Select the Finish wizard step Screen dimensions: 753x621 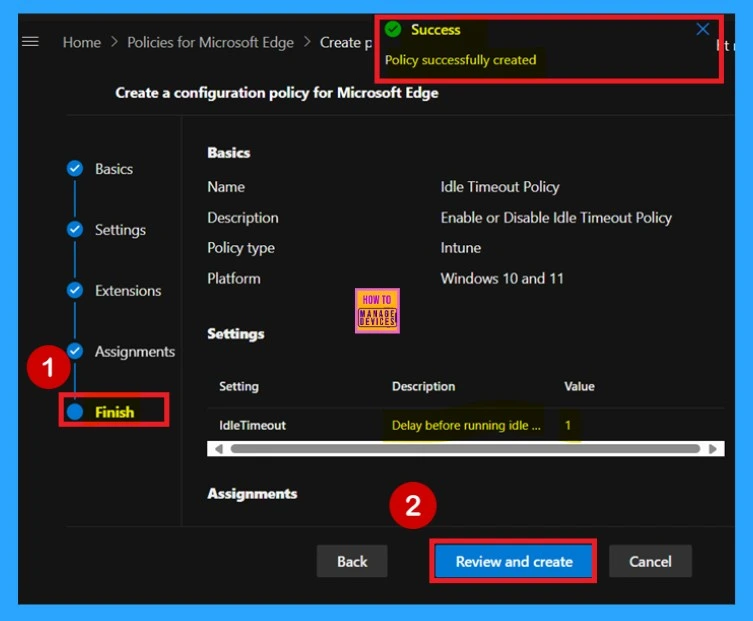[x=114, y=412]
